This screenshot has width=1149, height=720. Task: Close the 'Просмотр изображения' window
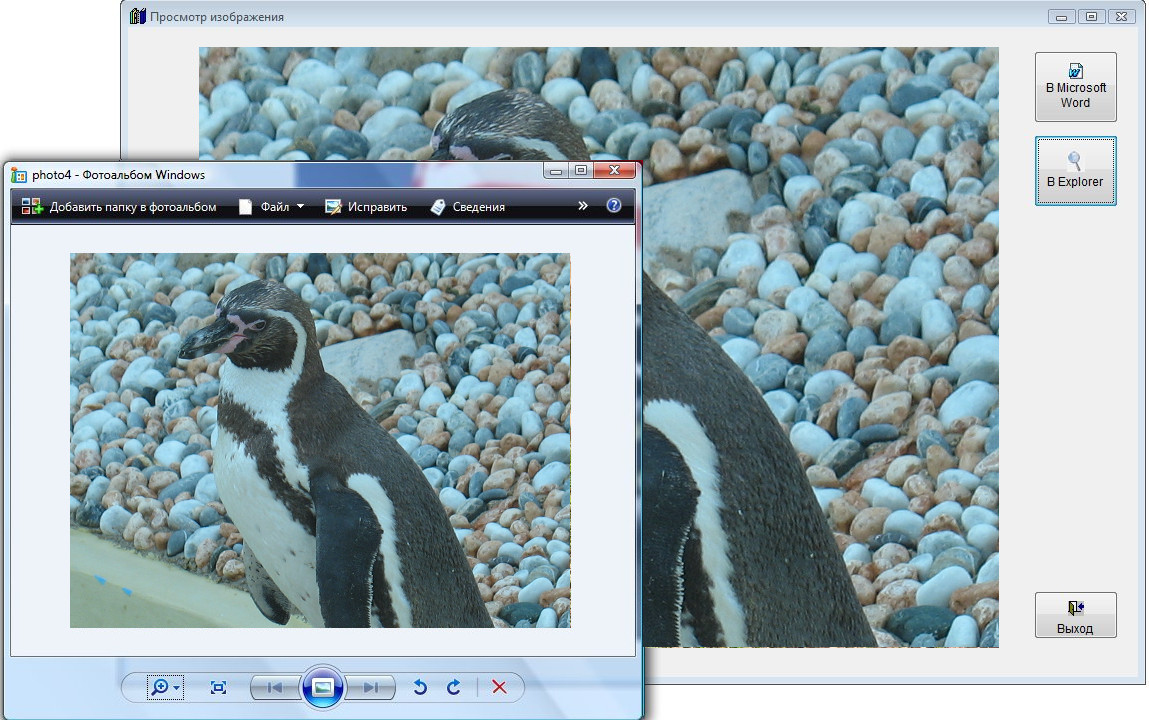1121,16
